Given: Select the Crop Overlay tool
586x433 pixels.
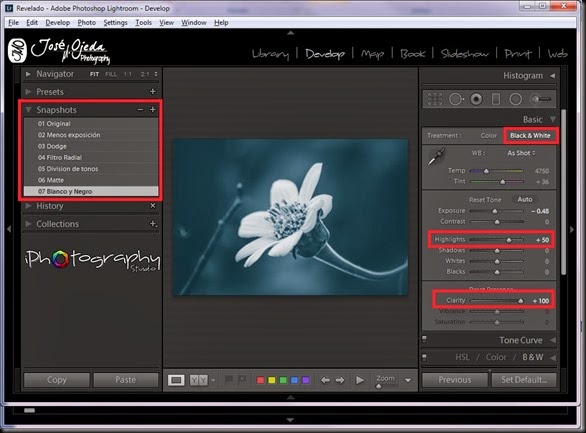Looking at the screenshot, I should (435, 99).
